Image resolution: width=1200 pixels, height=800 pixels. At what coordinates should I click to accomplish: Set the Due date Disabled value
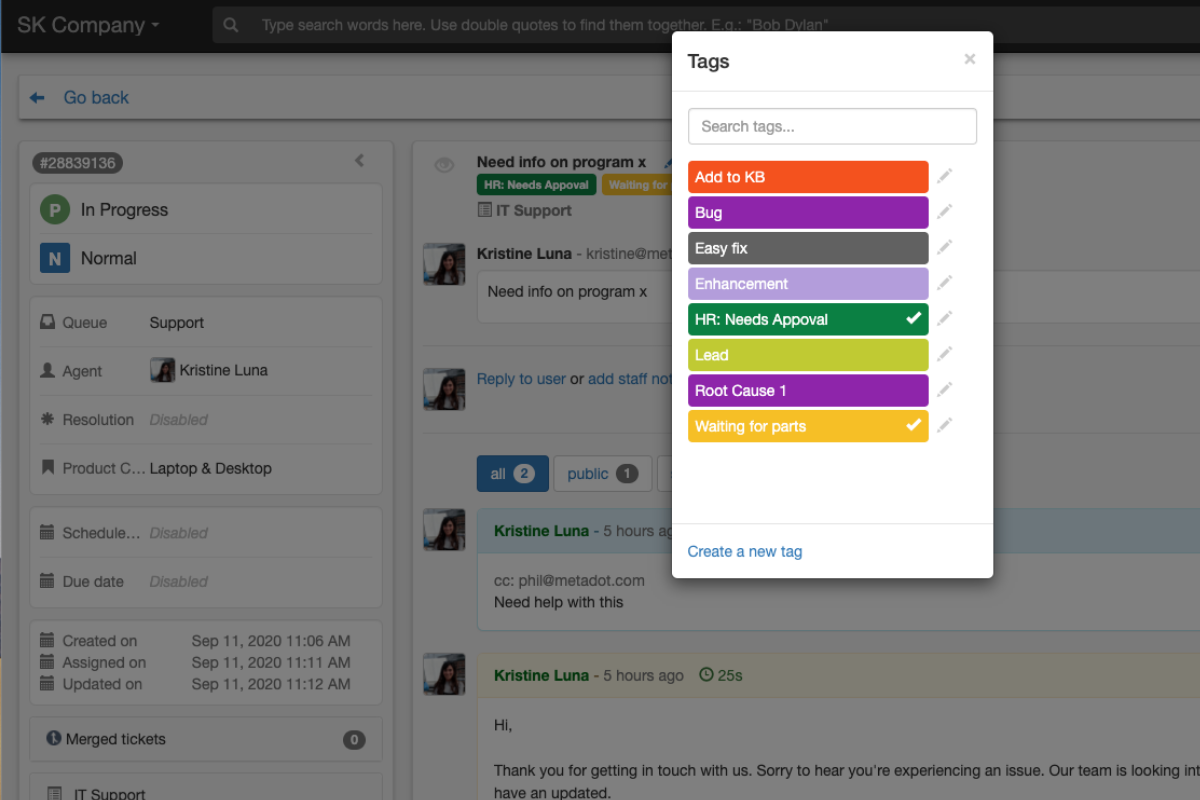(179, 581)
